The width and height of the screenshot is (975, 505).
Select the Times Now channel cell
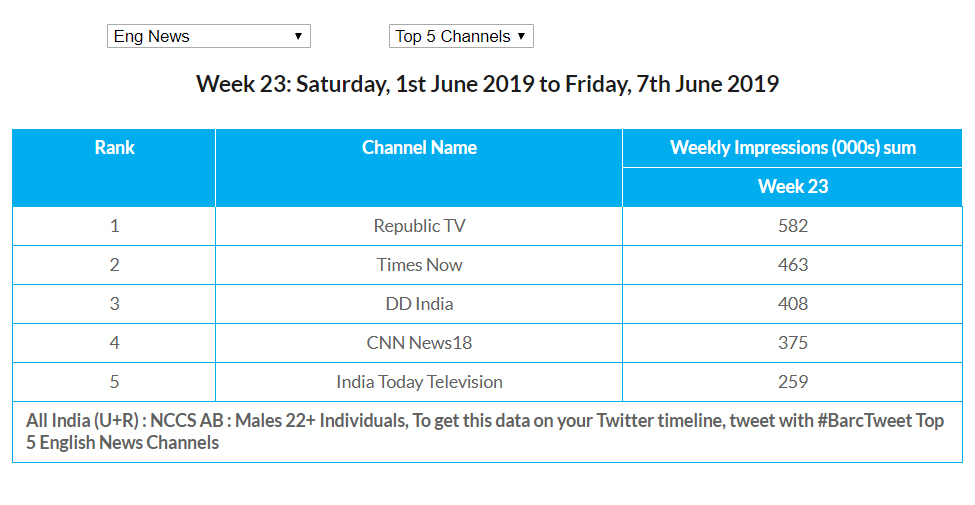(x=419, y=265)
